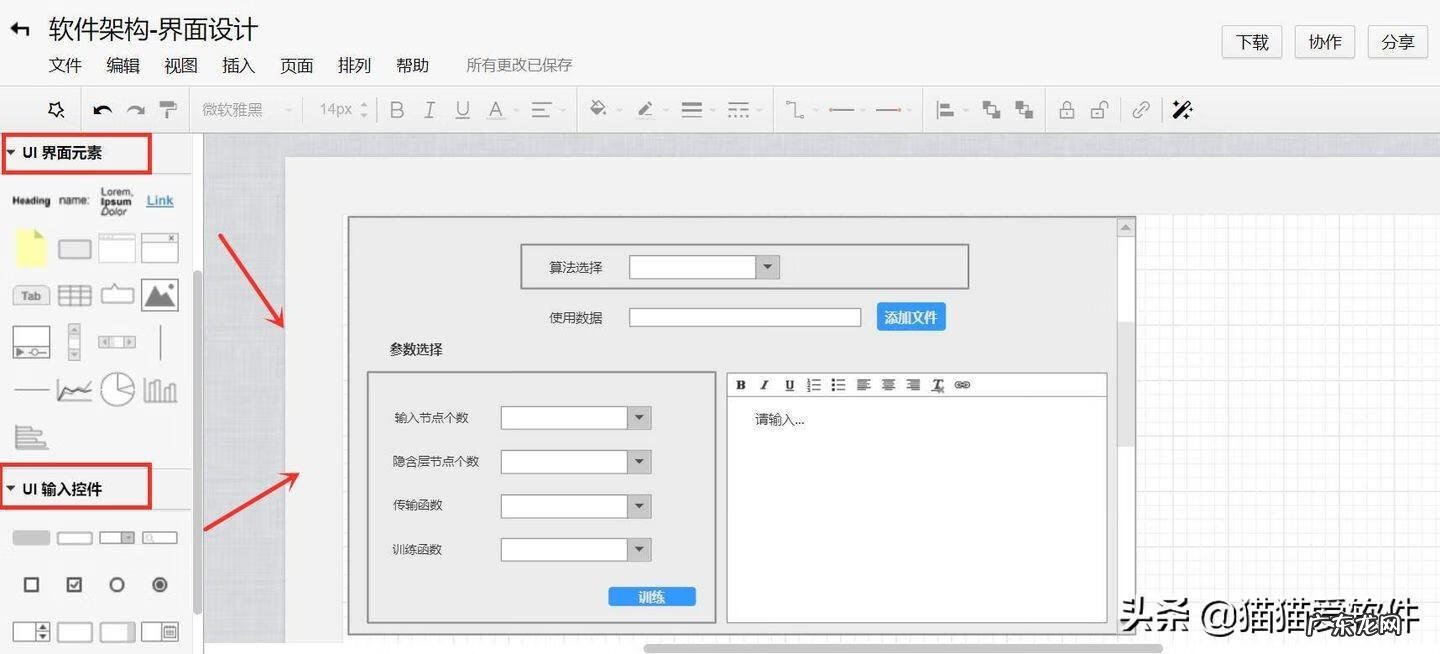The width and height of the screenshot is (1440, 654).
Task: Collapse the UI 界面元素 section
Action: click(x=12, y=152)
